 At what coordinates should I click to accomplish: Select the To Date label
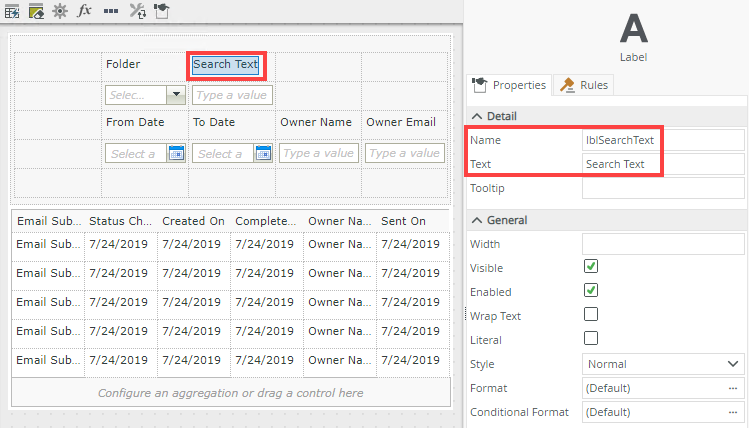click(214, 122)
